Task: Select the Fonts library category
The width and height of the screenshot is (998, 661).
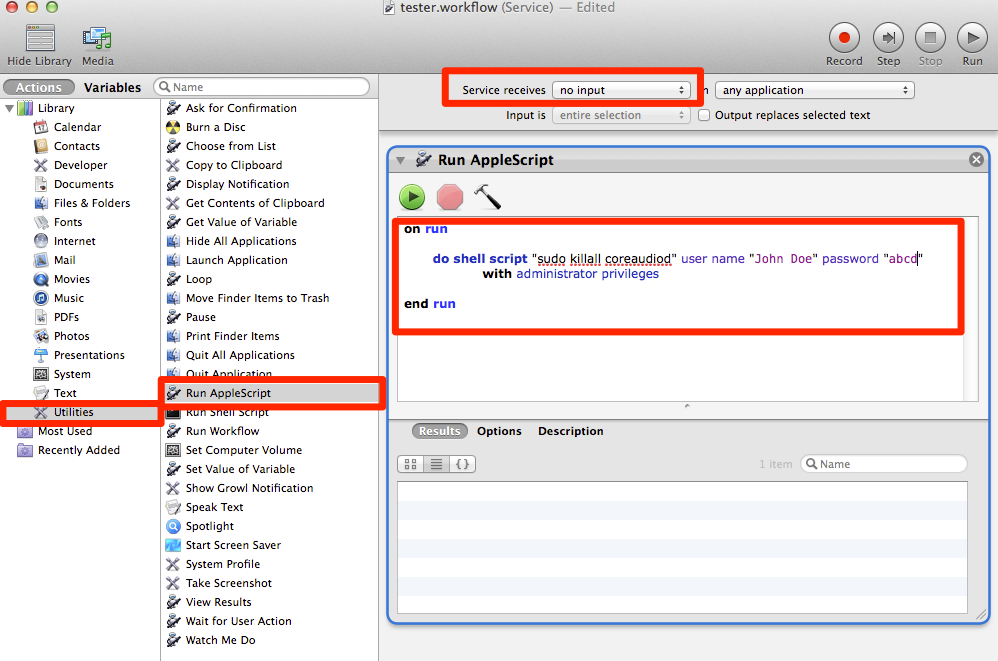Action: [x=67, y=222]
